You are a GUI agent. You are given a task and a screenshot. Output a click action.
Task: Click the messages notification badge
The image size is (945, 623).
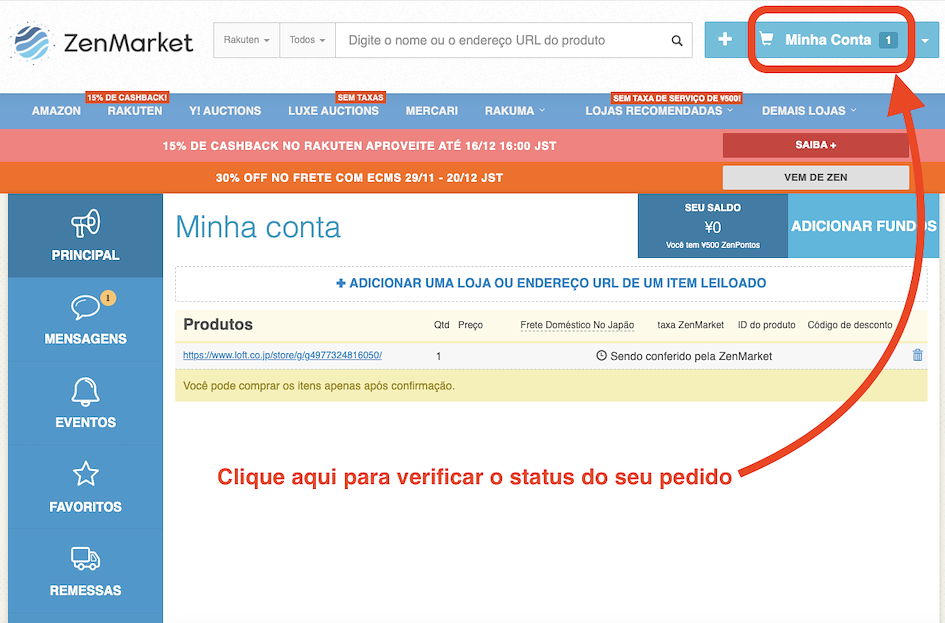pyautogui.click(x=108, y=298)
